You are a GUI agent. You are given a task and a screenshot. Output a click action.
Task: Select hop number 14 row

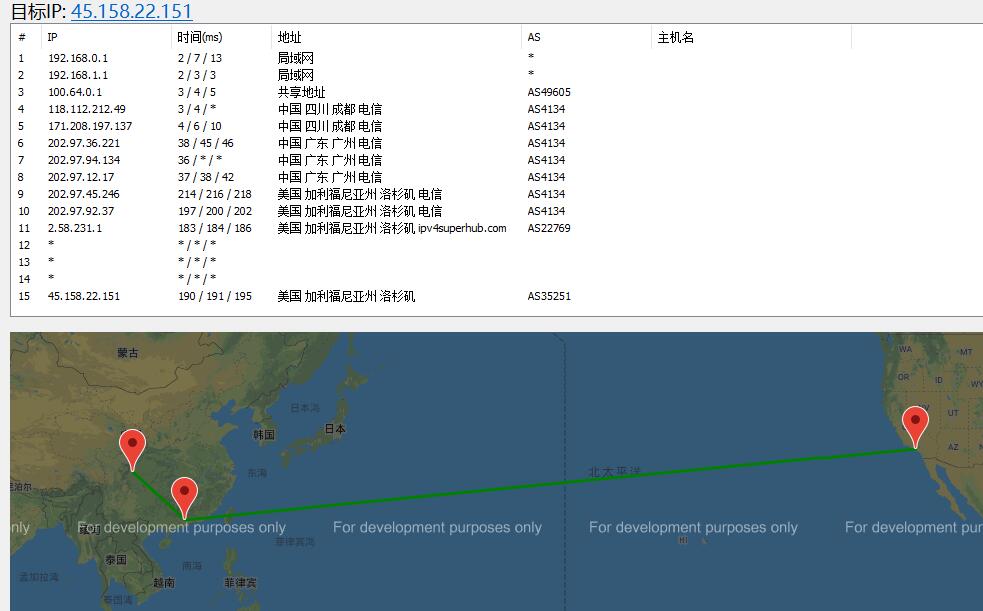click(24, 278)
